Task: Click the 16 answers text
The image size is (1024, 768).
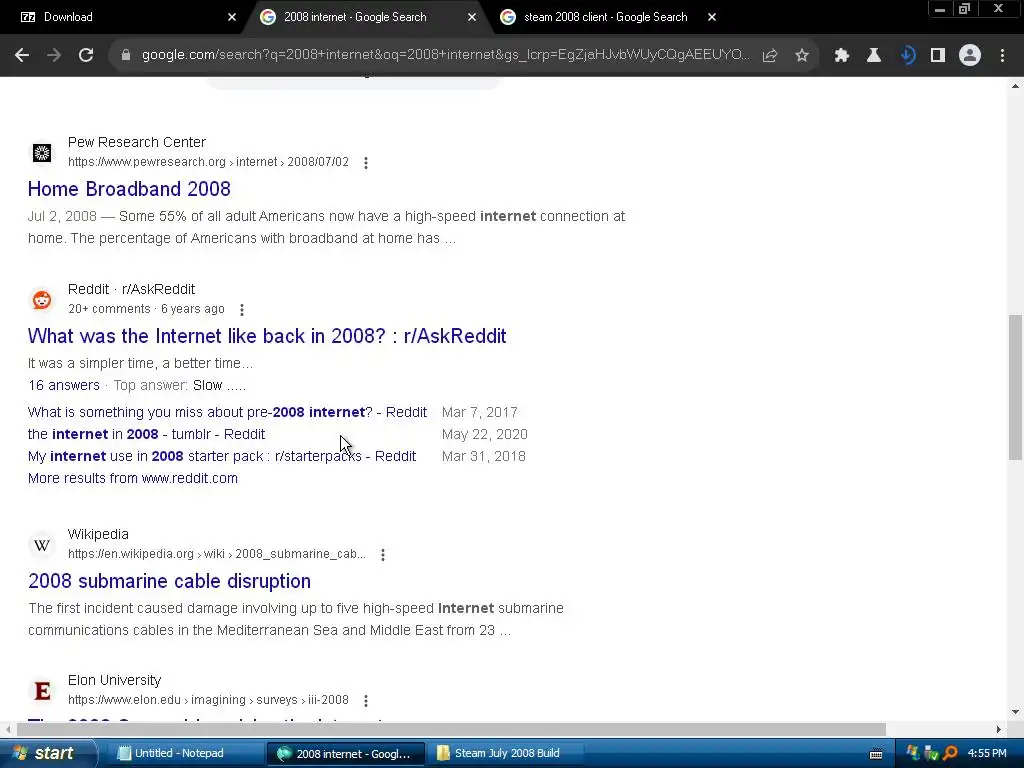Action: point(64,385)
